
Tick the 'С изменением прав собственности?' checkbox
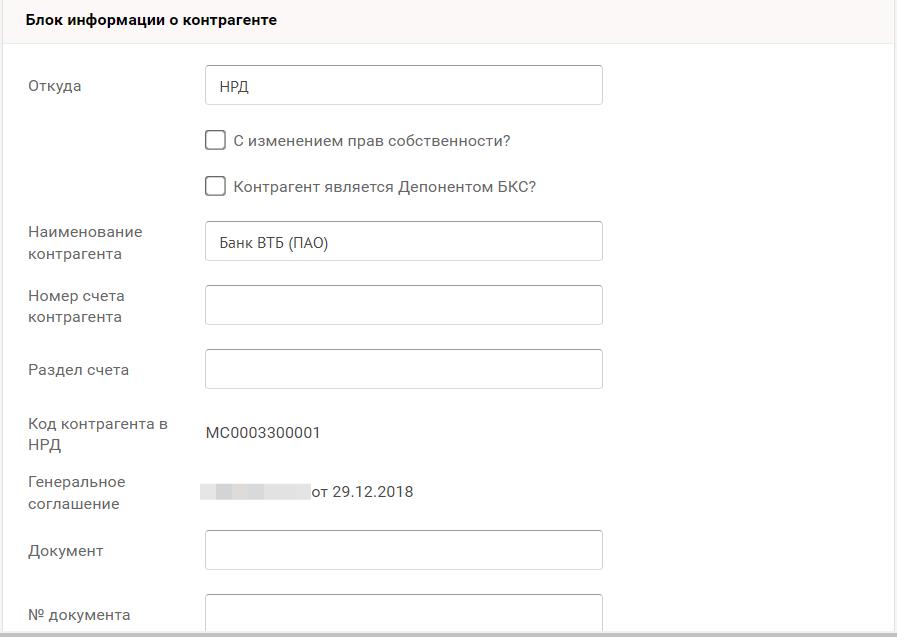point(215,140)
